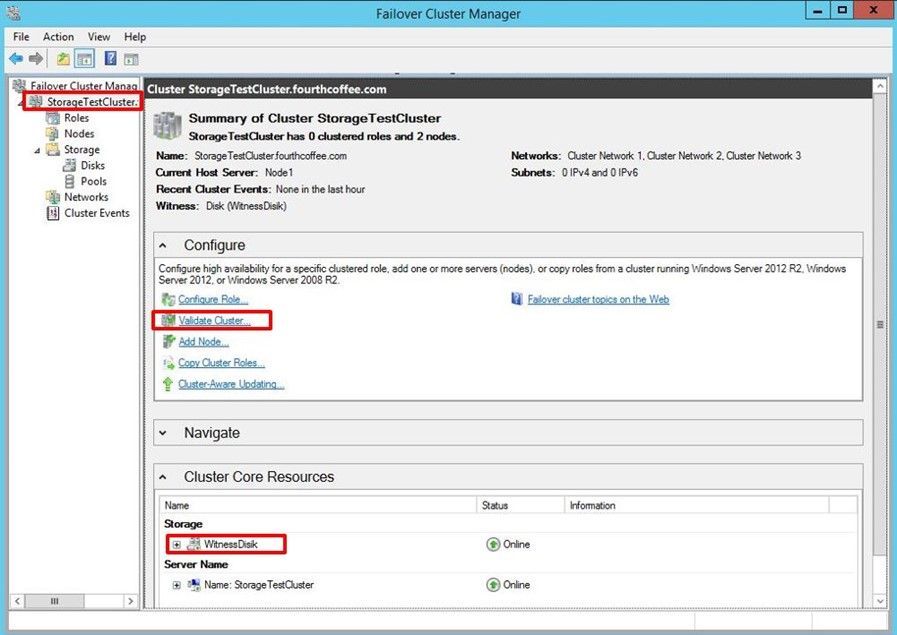Click Online status icon for StorageTestCluster name
Image resolution: width=897 pixels, height=635 pixels.
(x=493, y=585)
